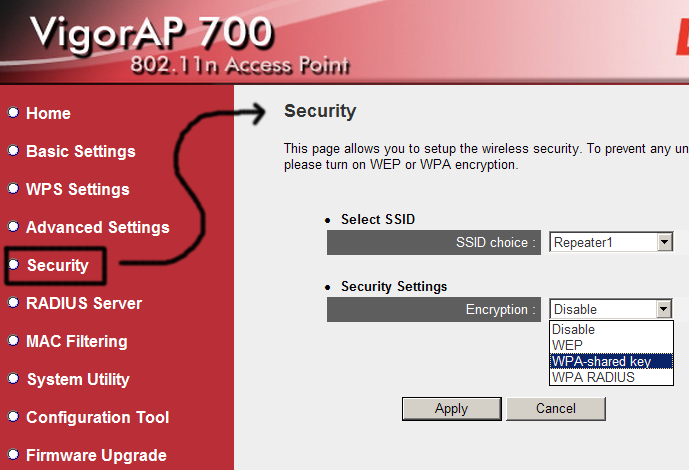Click the Apply button

(x=452, y=409)
